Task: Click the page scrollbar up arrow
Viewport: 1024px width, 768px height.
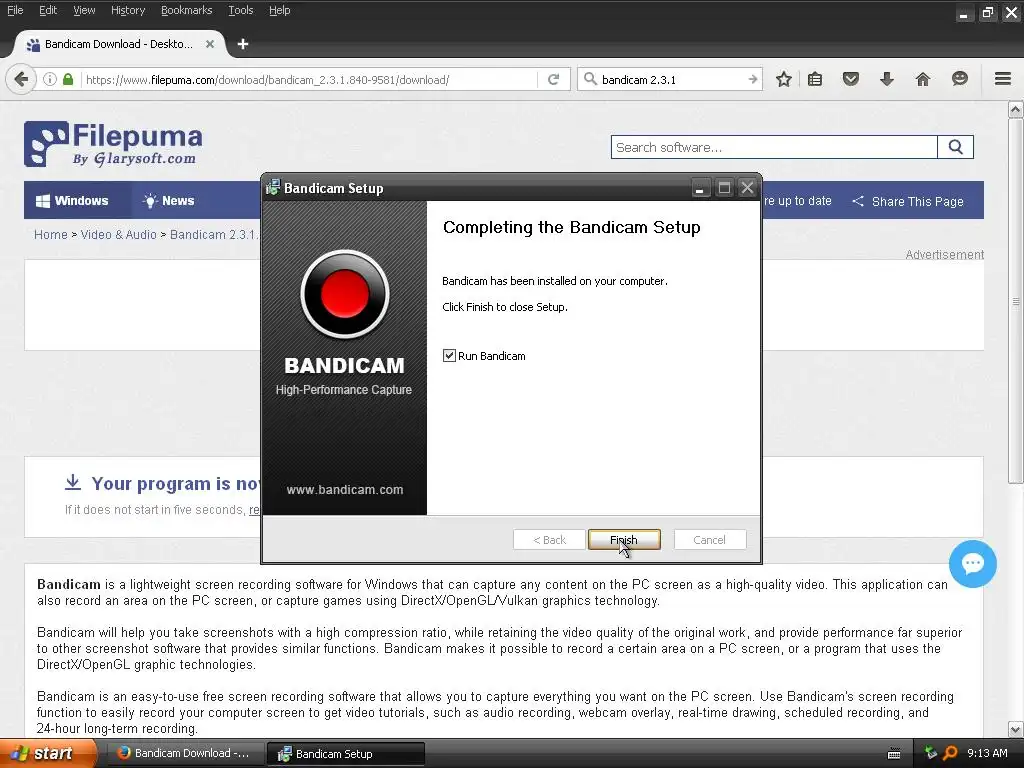Action: tap(1016, 109)
